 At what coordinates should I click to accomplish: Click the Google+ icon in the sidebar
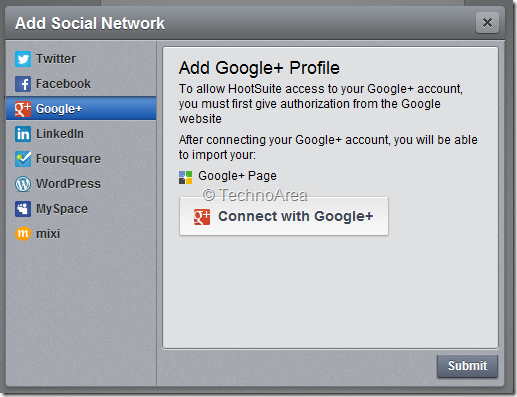(x=23, y=109)
